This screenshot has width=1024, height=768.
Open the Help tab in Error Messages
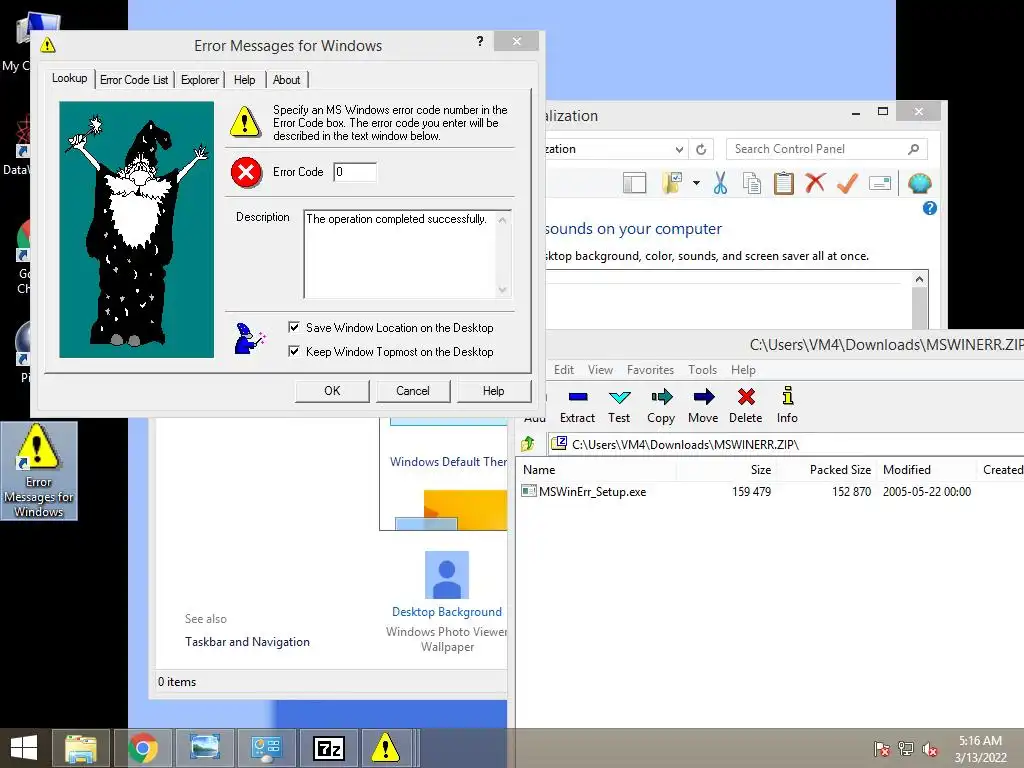tap(244, 80)
